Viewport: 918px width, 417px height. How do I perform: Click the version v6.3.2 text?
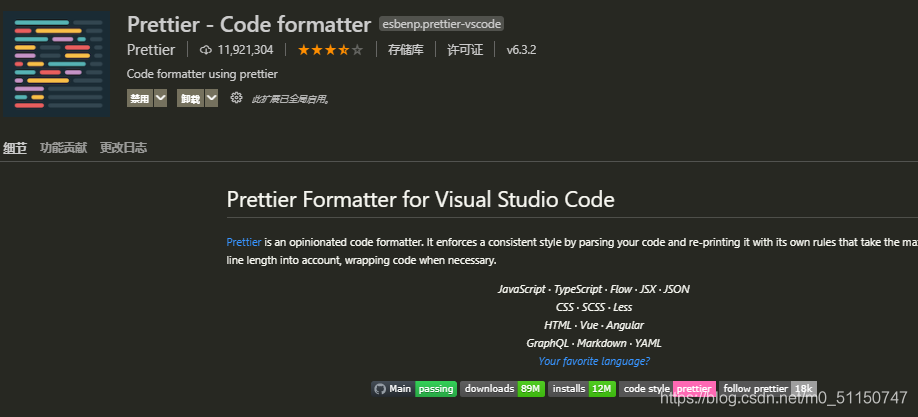pyautogui.click(x=521, y=50)
